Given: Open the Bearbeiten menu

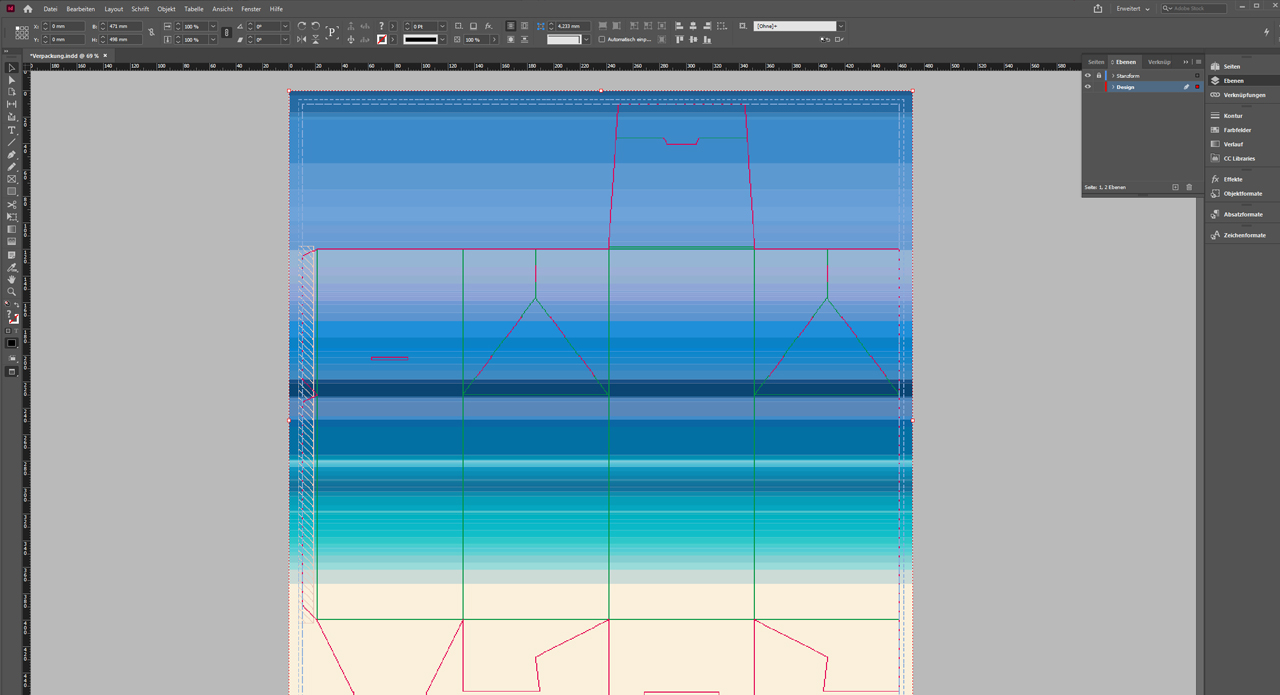Looking at the screenshot, I should [81, 9].
